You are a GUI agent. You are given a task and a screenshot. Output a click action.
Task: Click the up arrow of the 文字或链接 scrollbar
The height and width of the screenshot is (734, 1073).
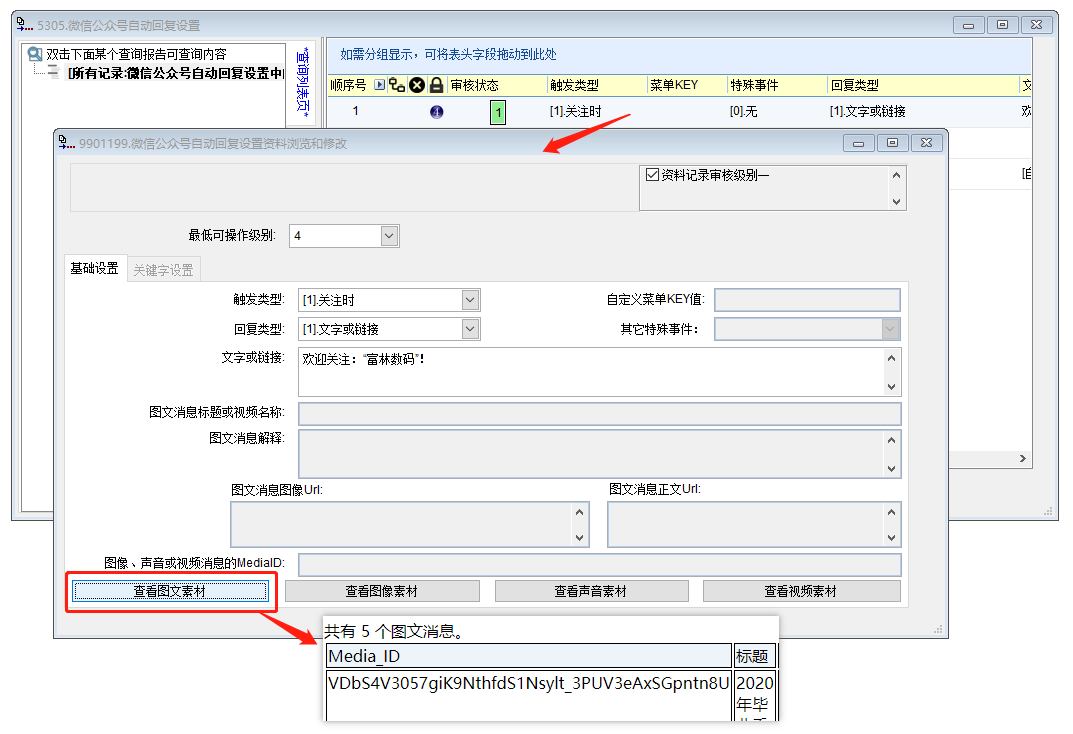point(891,358)
